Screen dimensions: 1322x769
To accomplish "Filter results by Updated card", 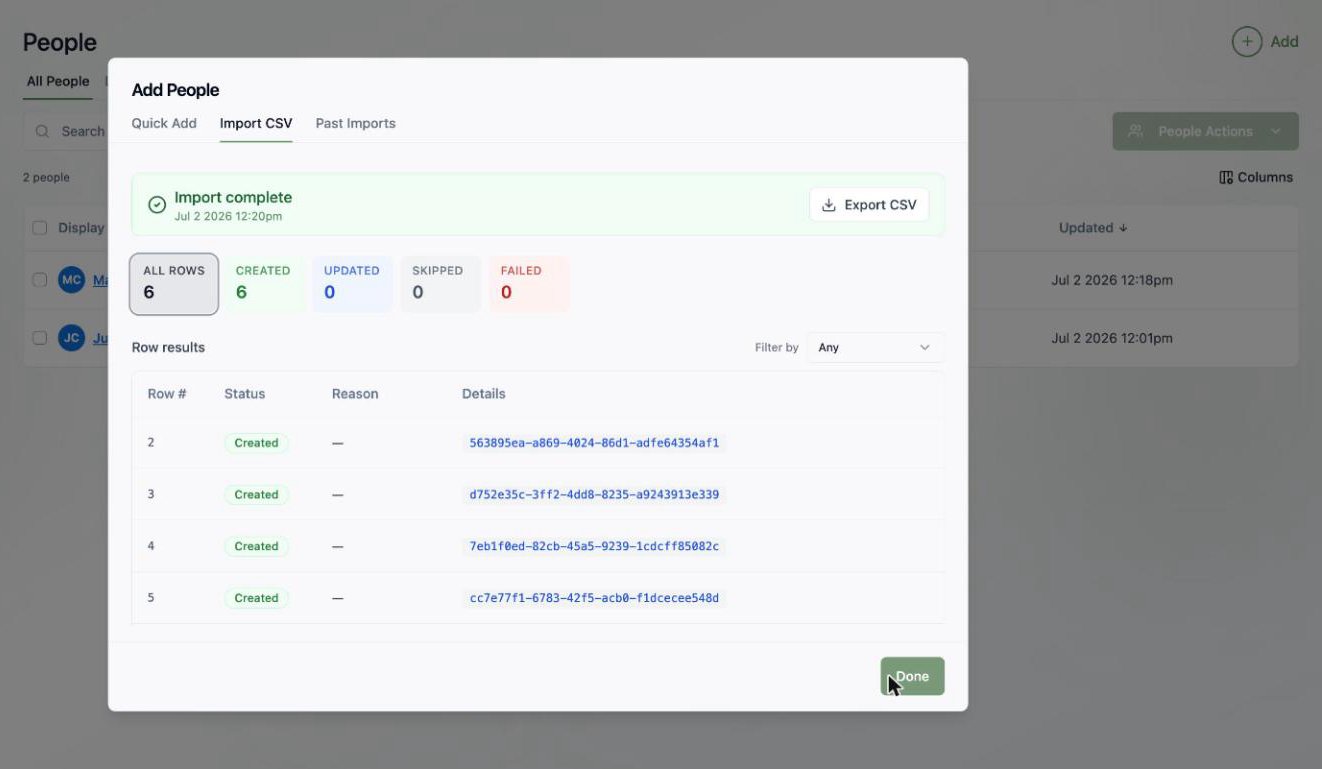I will coord(352,284).
